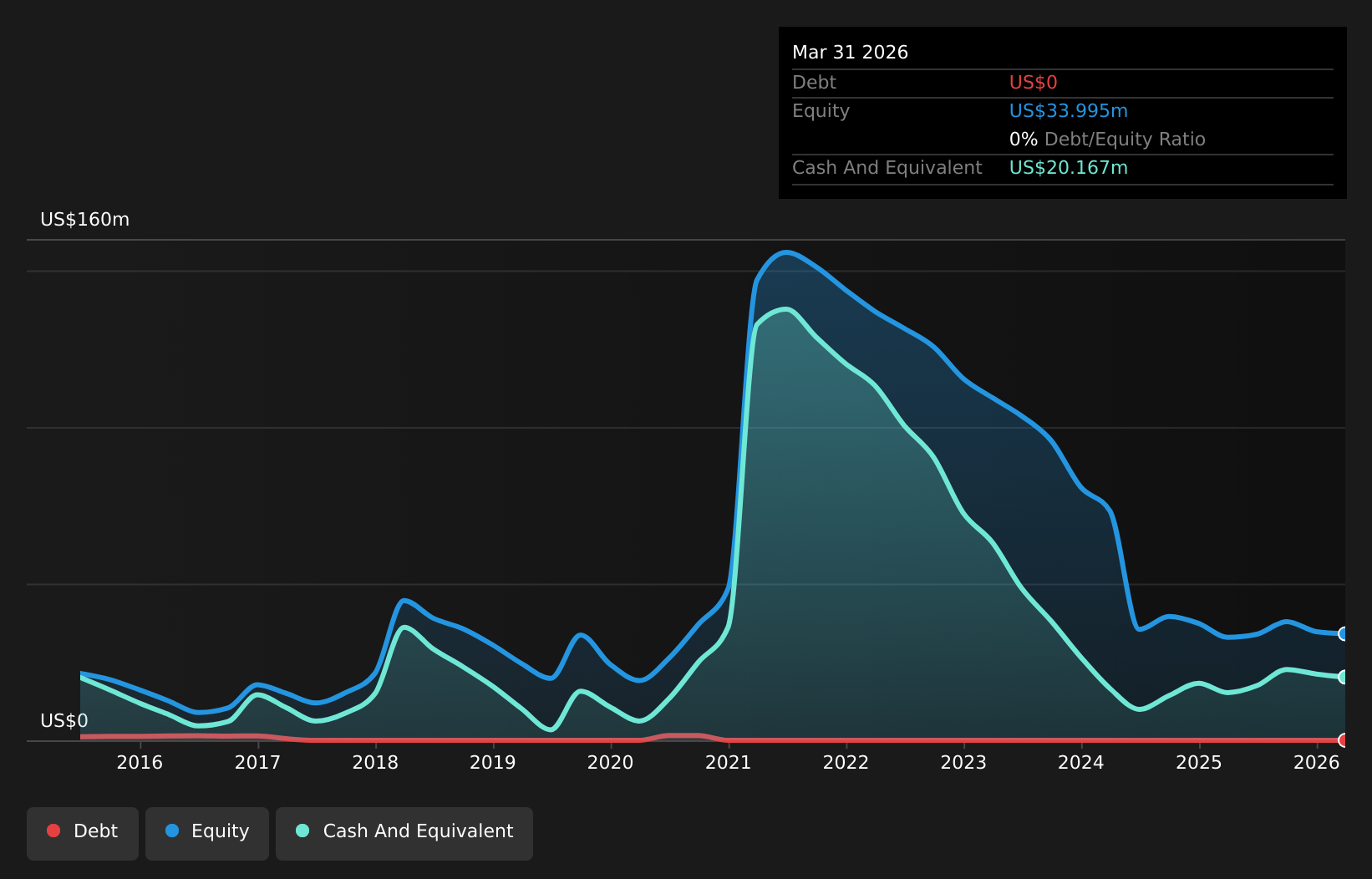Image resolution: width=1372 pixels, height=879 pixels.
Task: Click the Equity tooltip row label
Action: (821, 111)
